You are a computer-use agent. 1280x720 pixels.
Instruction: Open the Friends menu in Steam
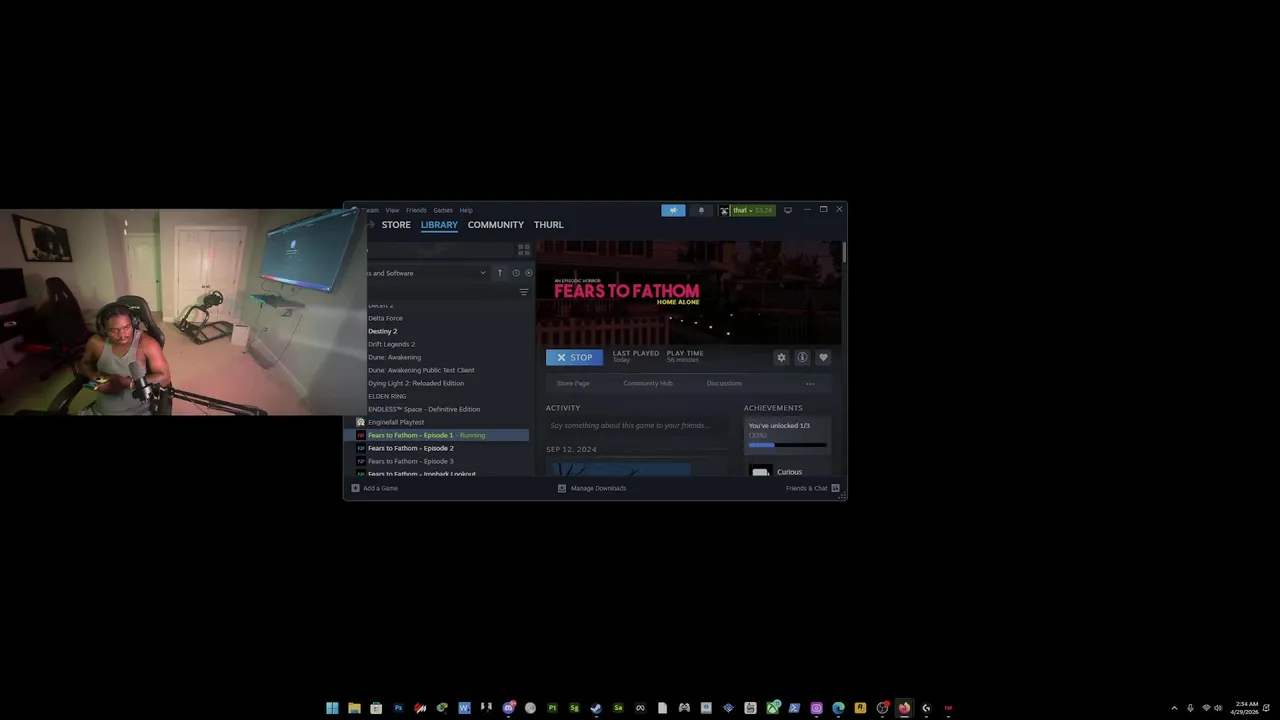416,210
